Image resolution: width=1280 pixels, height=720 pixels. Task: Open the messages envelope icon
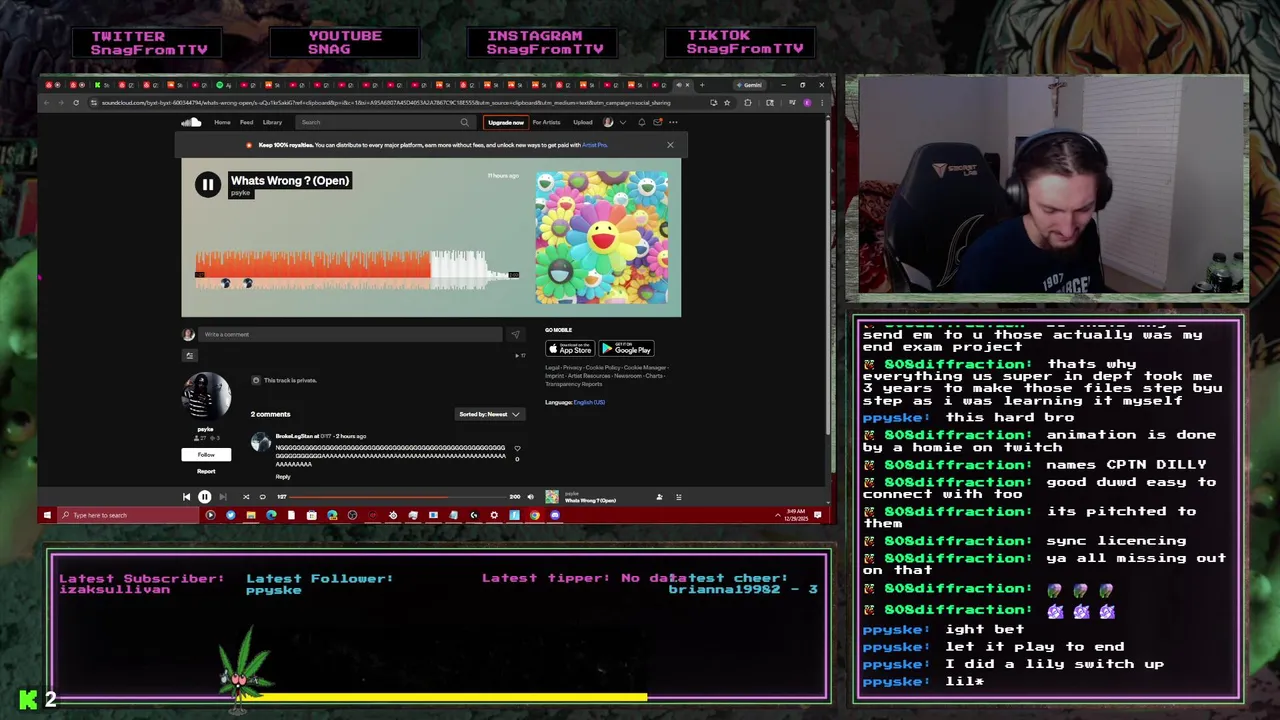[x=657, y=122]
